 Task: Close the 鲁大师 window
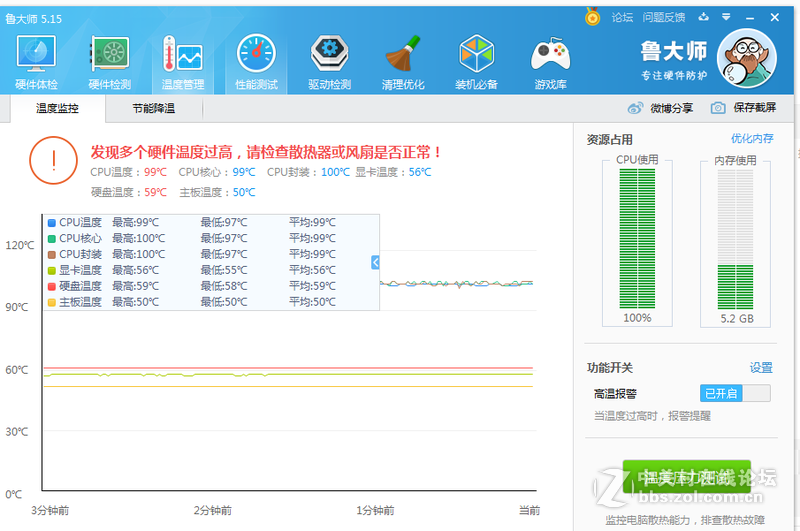774,17
